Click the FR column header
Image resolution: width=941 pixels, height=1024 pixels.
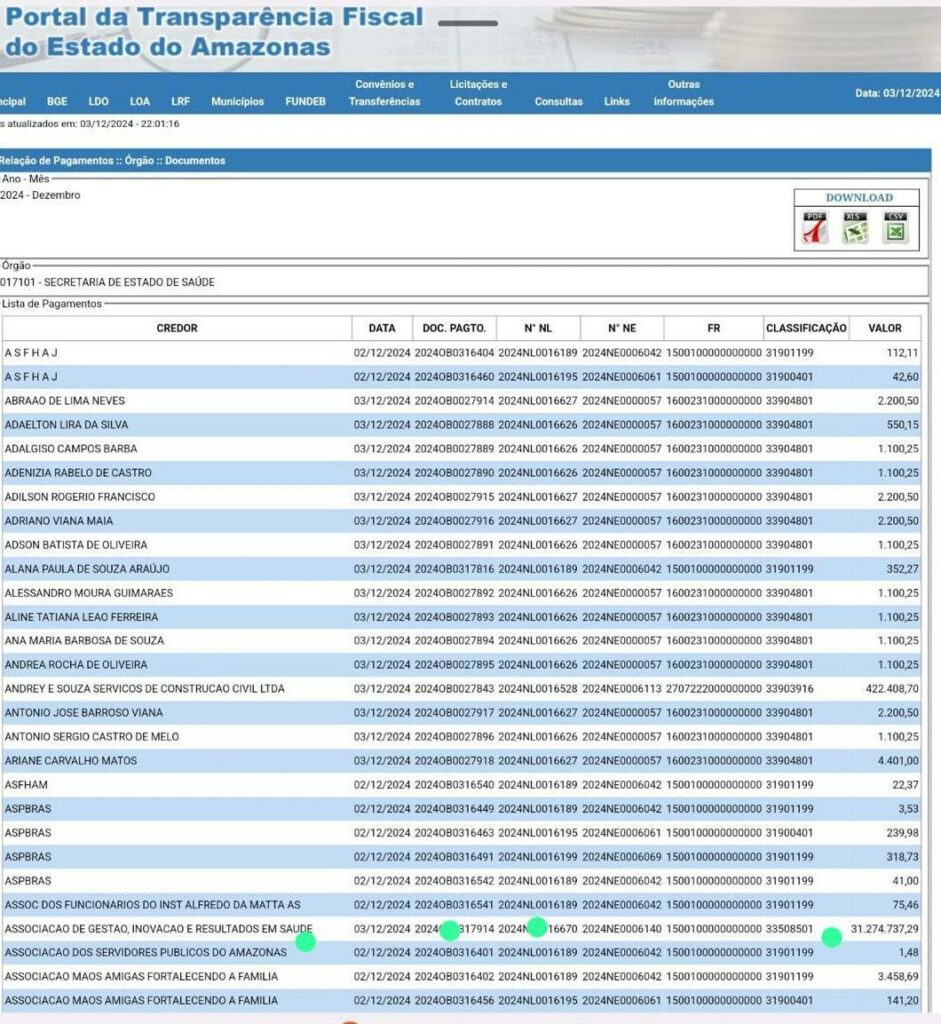714,328
